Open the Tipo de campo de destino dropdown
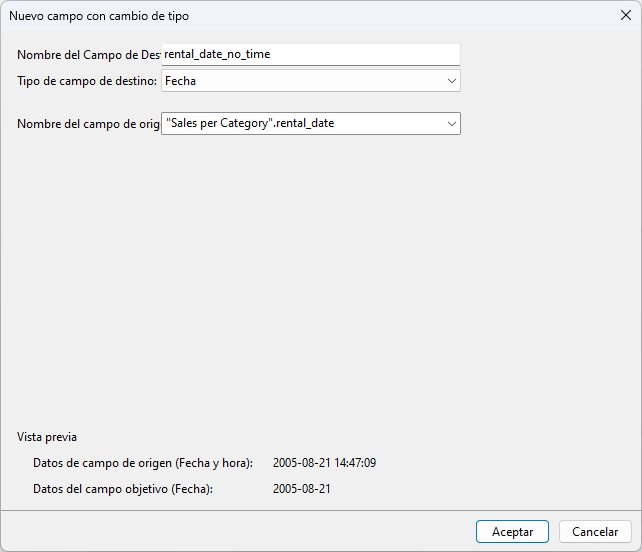This screenshot has height=552, width=642. pos(311,81)
